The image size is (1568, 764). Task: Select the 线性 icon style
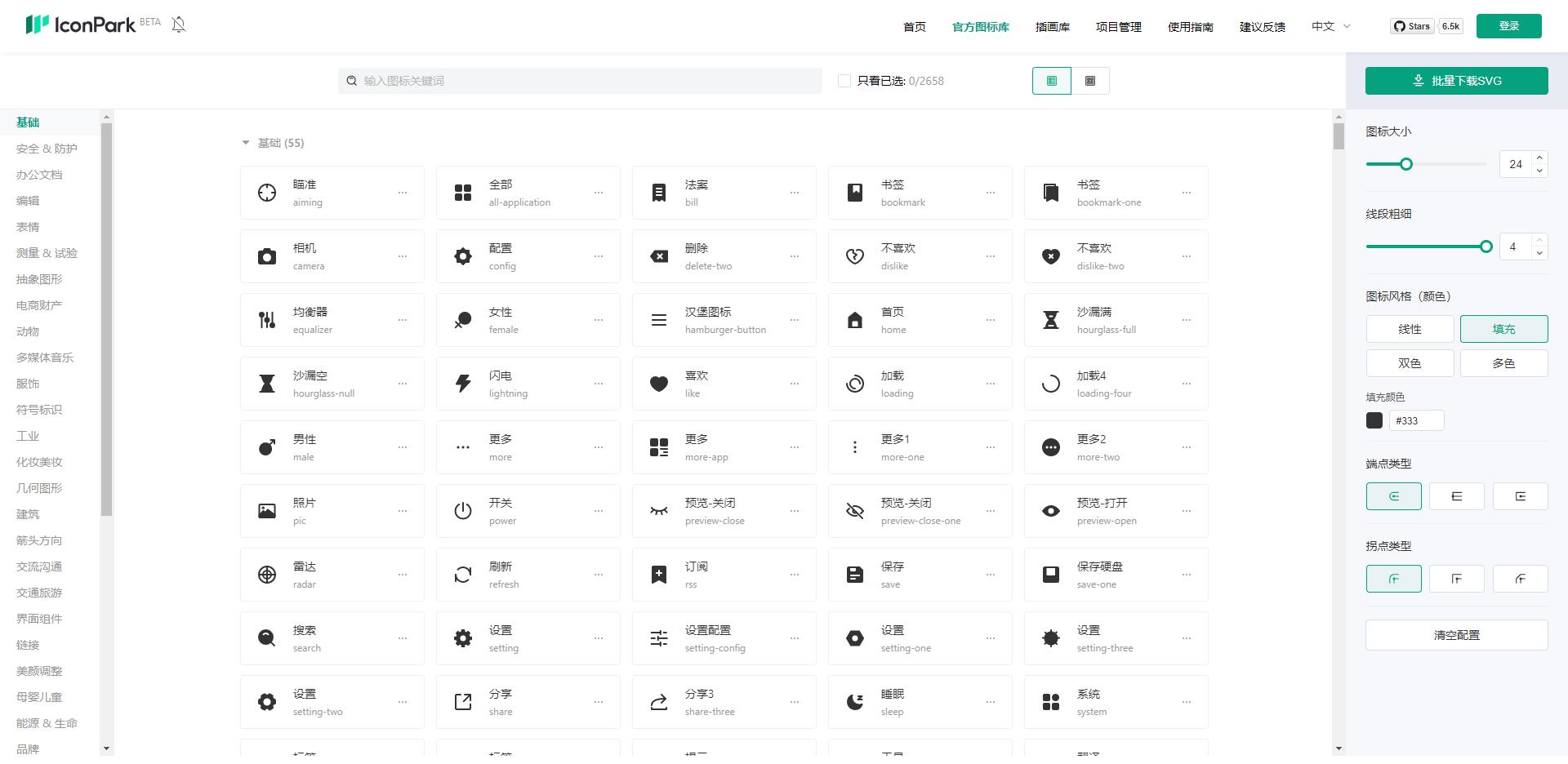[x=1410, y=329]
